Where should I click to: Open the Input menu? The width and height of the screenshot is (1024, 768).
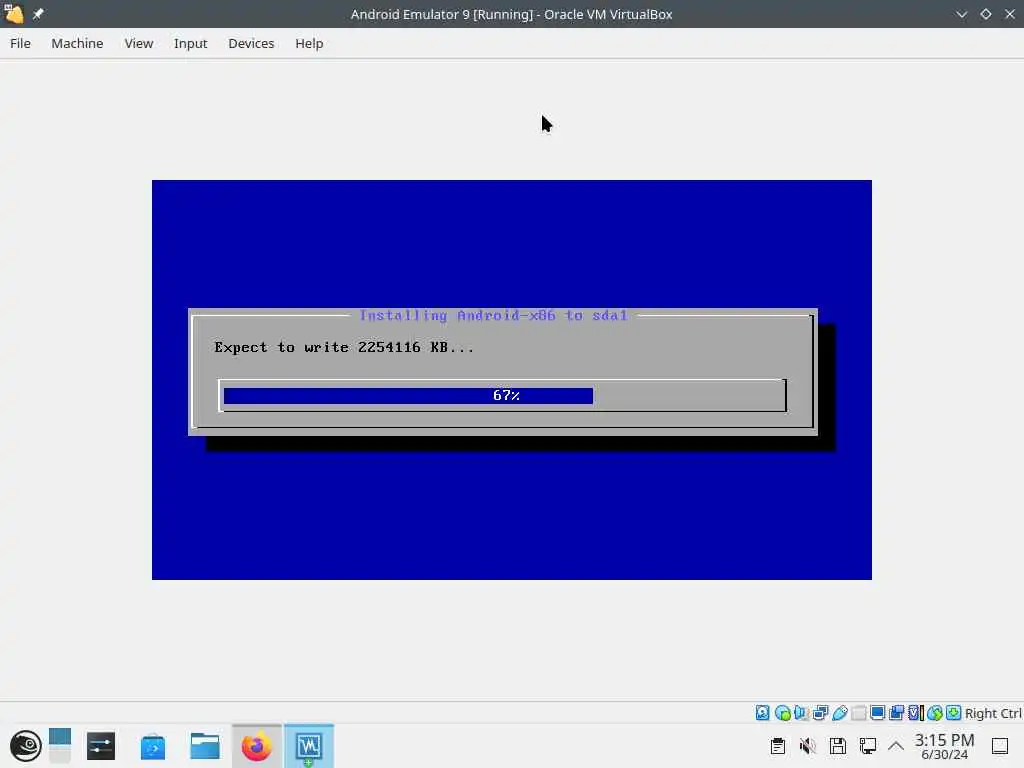190,43
